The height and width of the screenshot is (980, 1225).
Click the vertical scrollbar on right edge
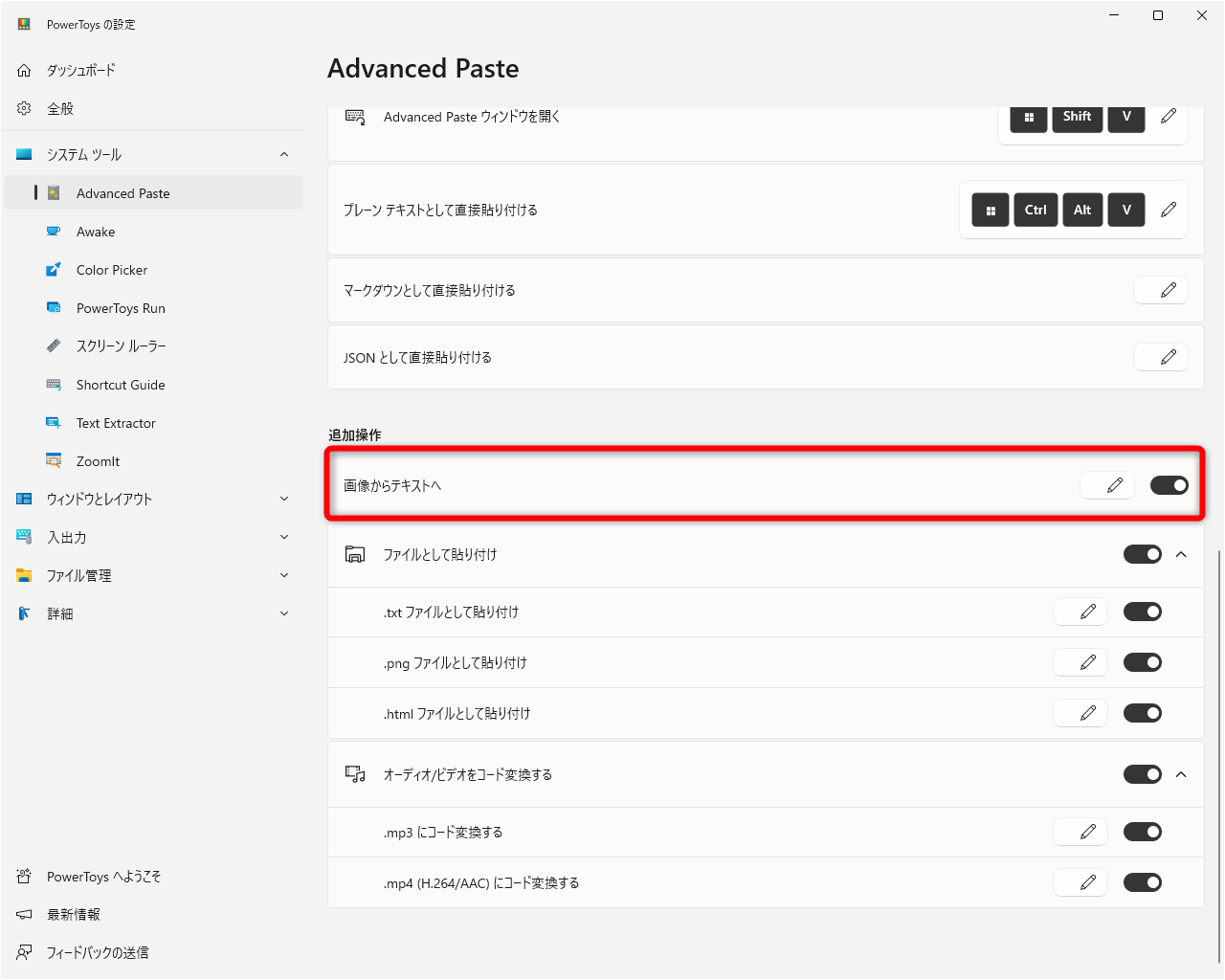coord(1219,756)
